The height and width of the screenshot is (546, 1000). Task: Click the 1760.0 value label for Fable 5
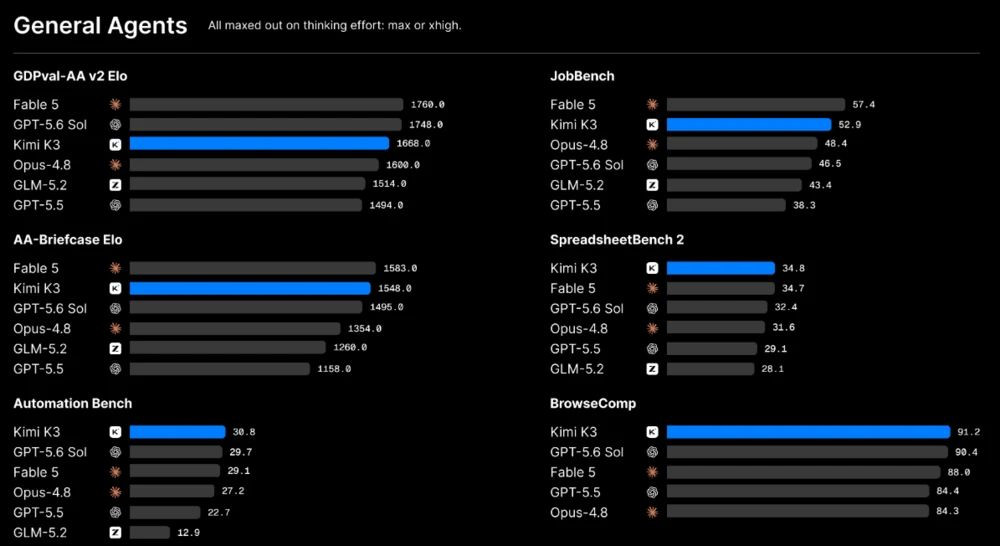point(427,105)
